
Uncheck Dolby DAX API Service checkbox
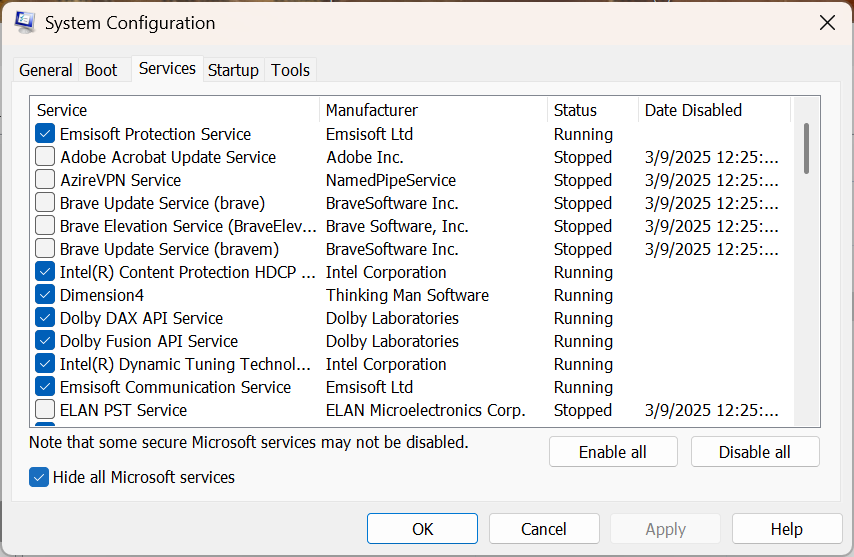tap(45, 317)
